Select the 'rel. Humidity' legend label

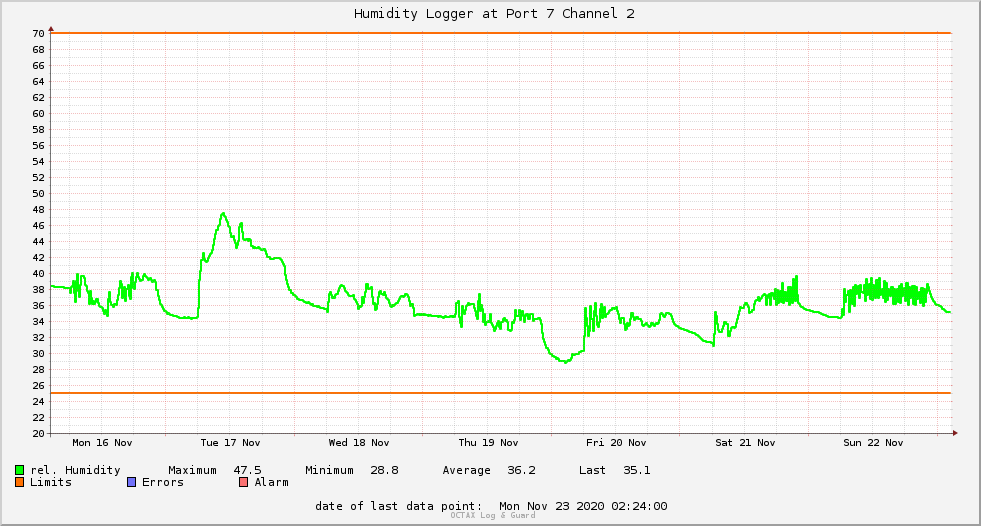75,470
